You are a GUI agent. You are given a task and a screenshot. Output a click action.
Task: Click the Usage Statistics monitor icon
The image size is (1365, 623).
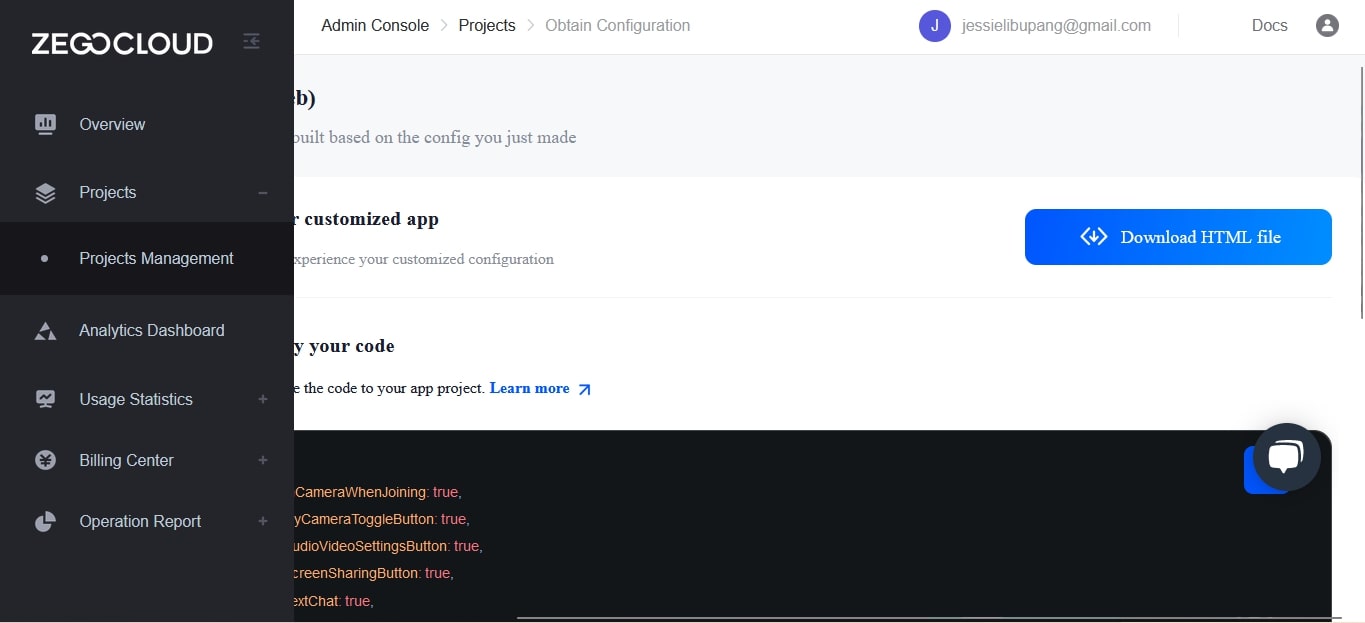tap(45, 399)
